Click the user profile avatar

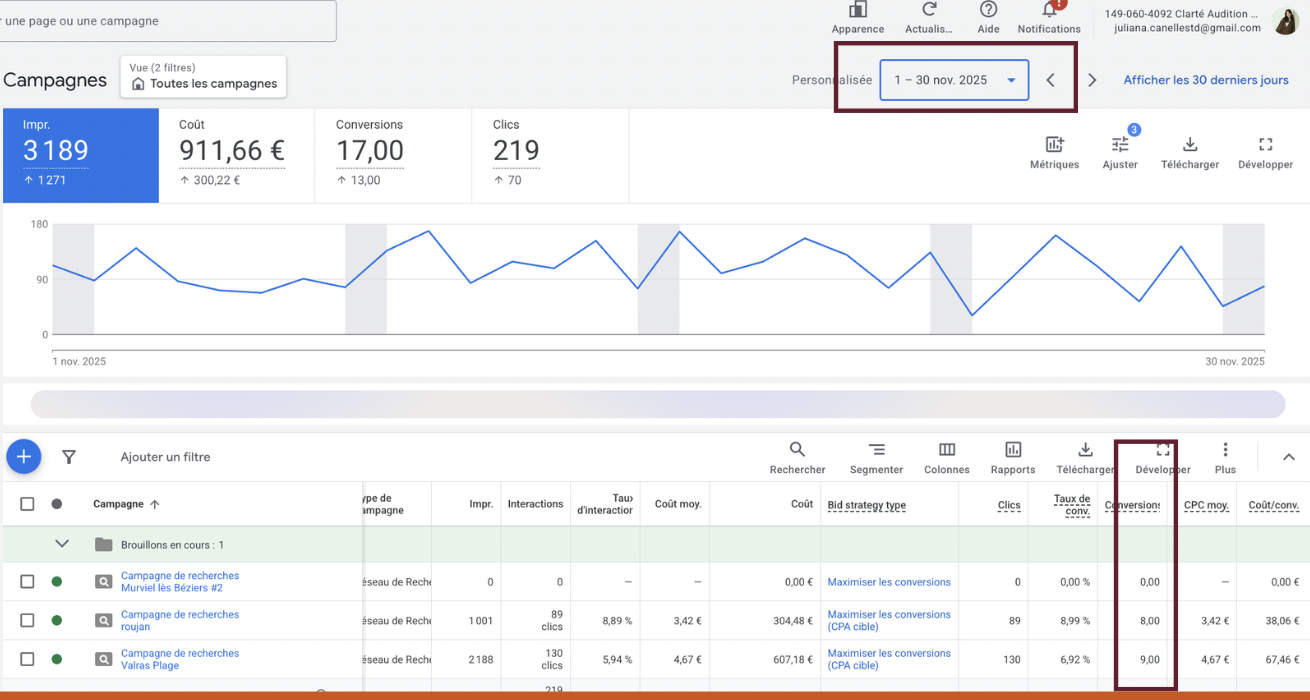(x=1286, y=20)
